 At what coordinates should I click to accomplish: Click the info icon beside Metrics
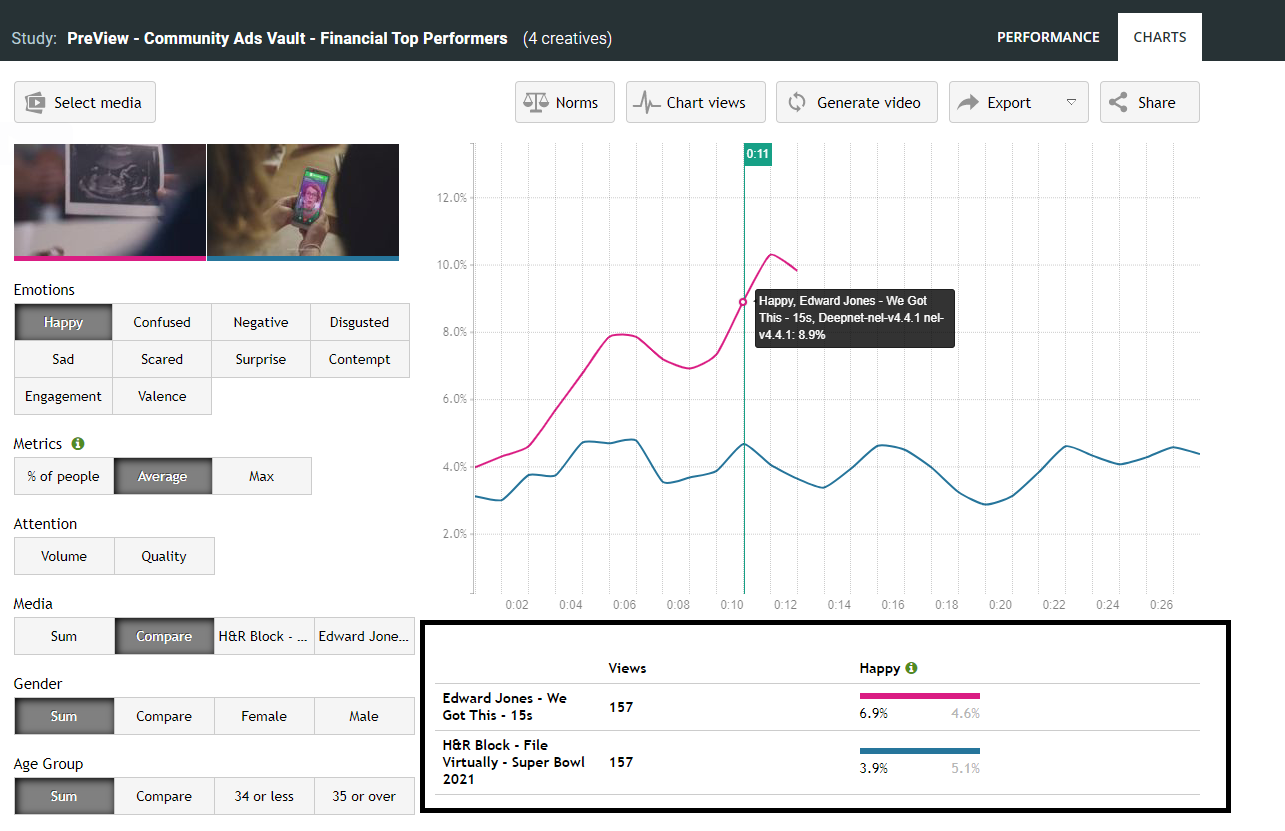pyautogui.click(x=78, y=443)
